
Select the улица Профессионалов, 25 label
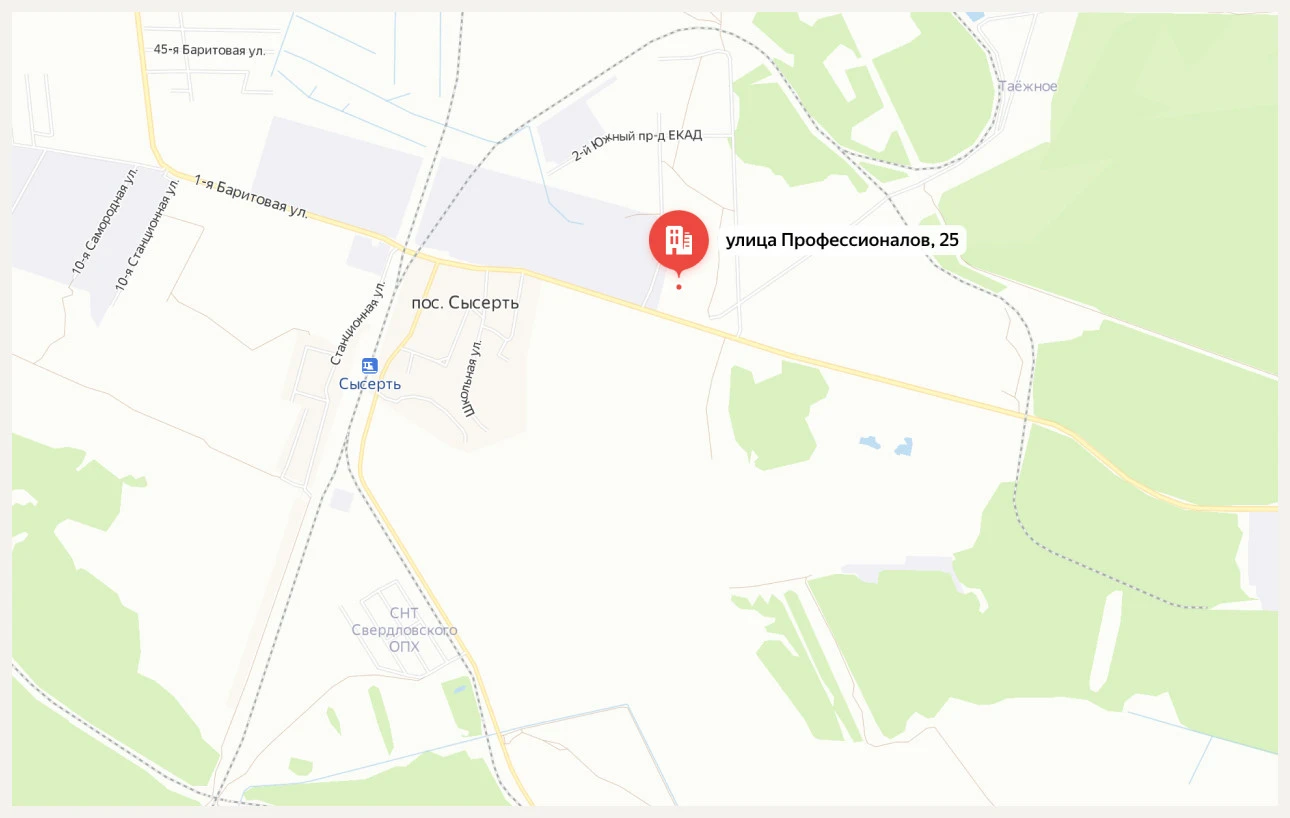tap(842, 240)
